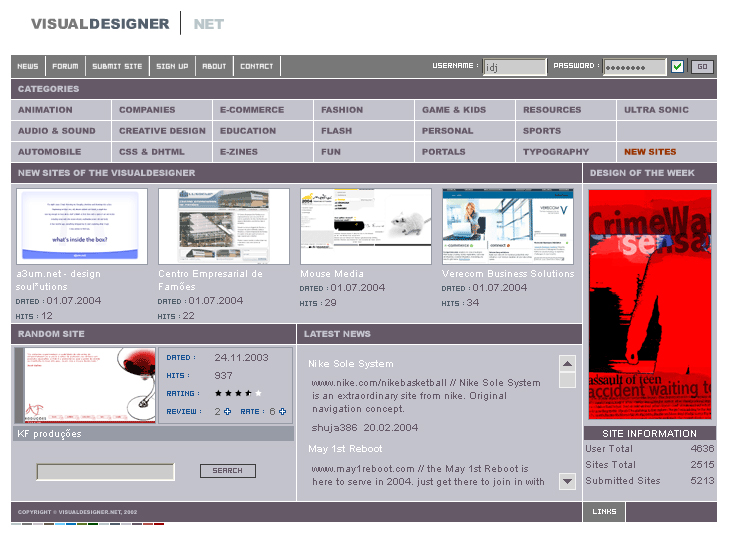
Task: Browse the Resources category
Action: click(552, 110)
